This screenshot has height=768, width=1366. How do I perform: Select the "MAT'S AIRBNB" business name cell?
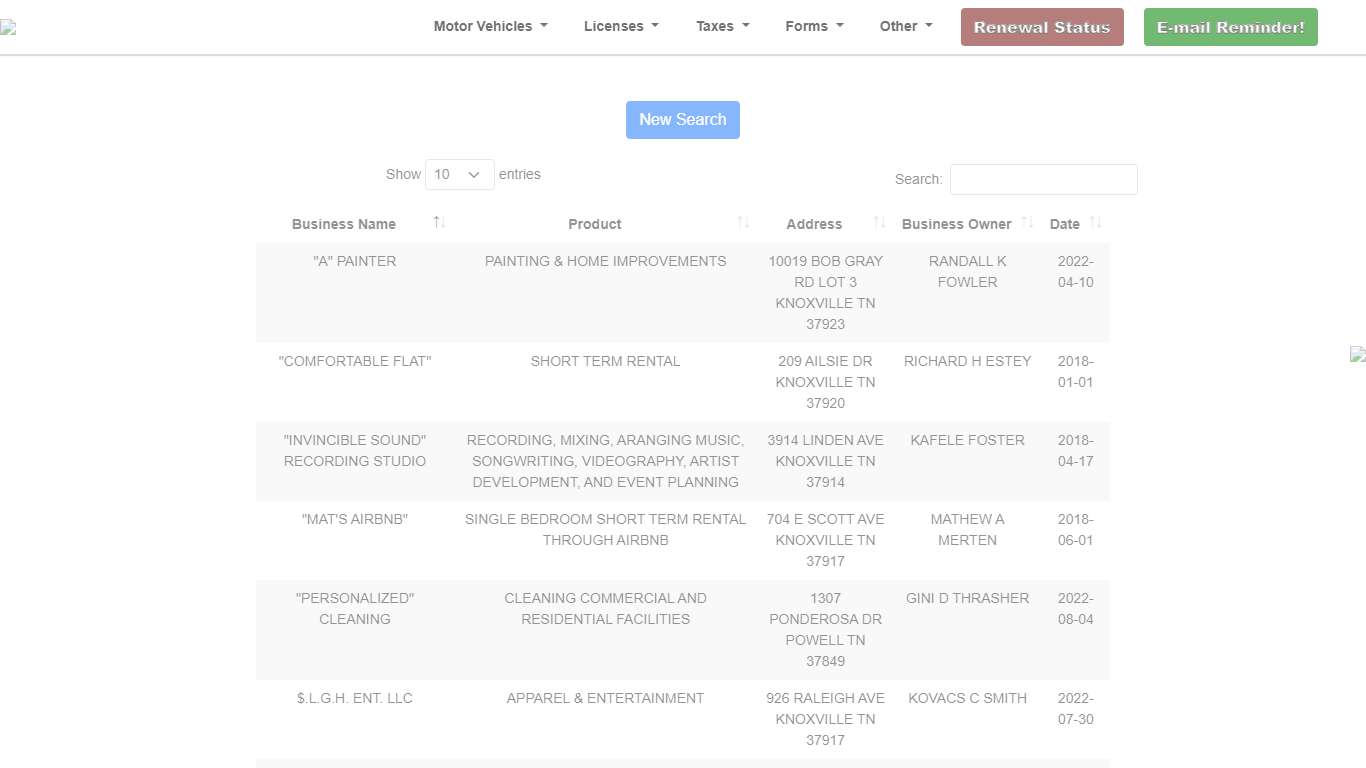(x=354, y=519)
